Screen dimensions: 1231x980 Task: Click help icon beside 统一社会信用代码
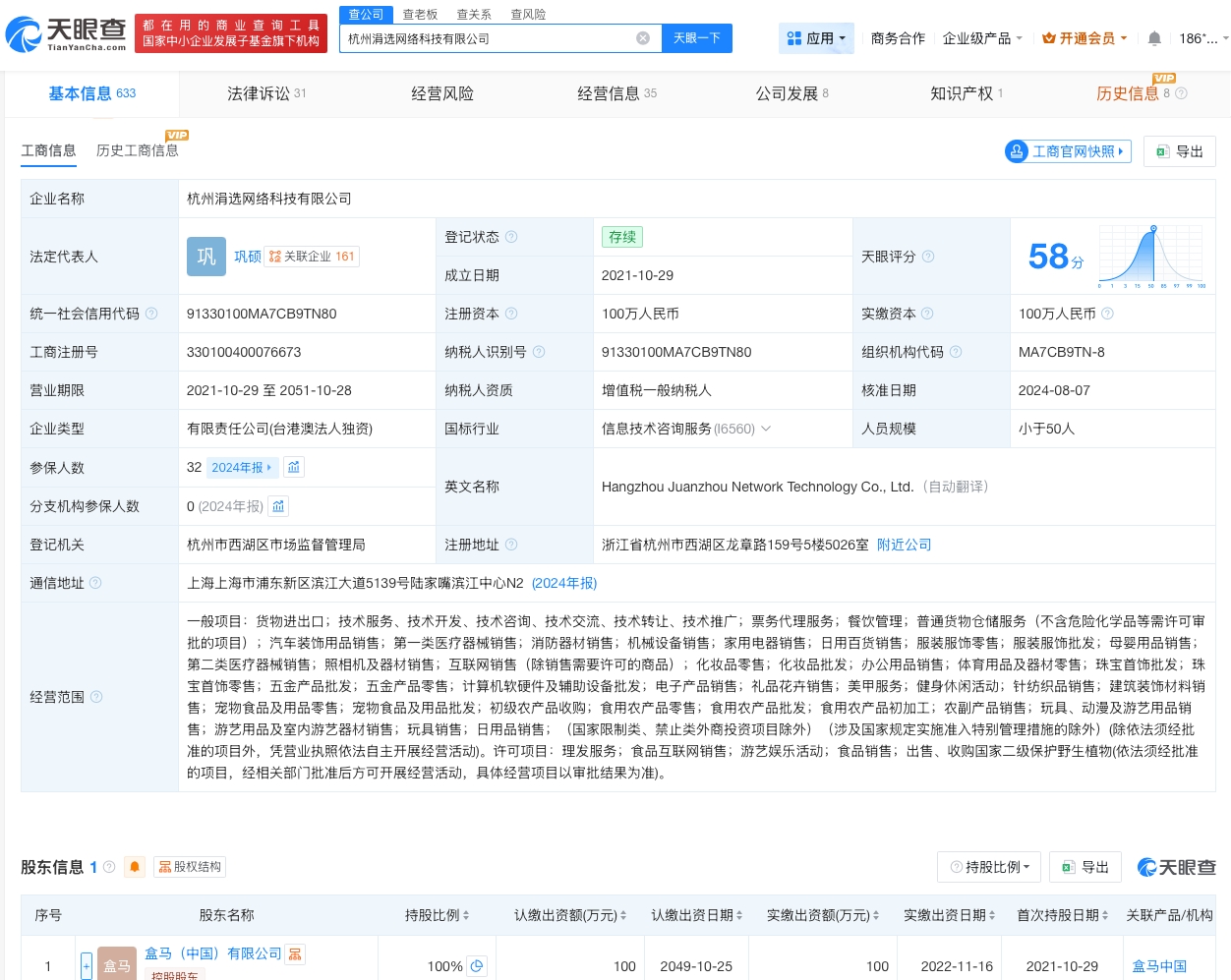click(x=151, y=314)
